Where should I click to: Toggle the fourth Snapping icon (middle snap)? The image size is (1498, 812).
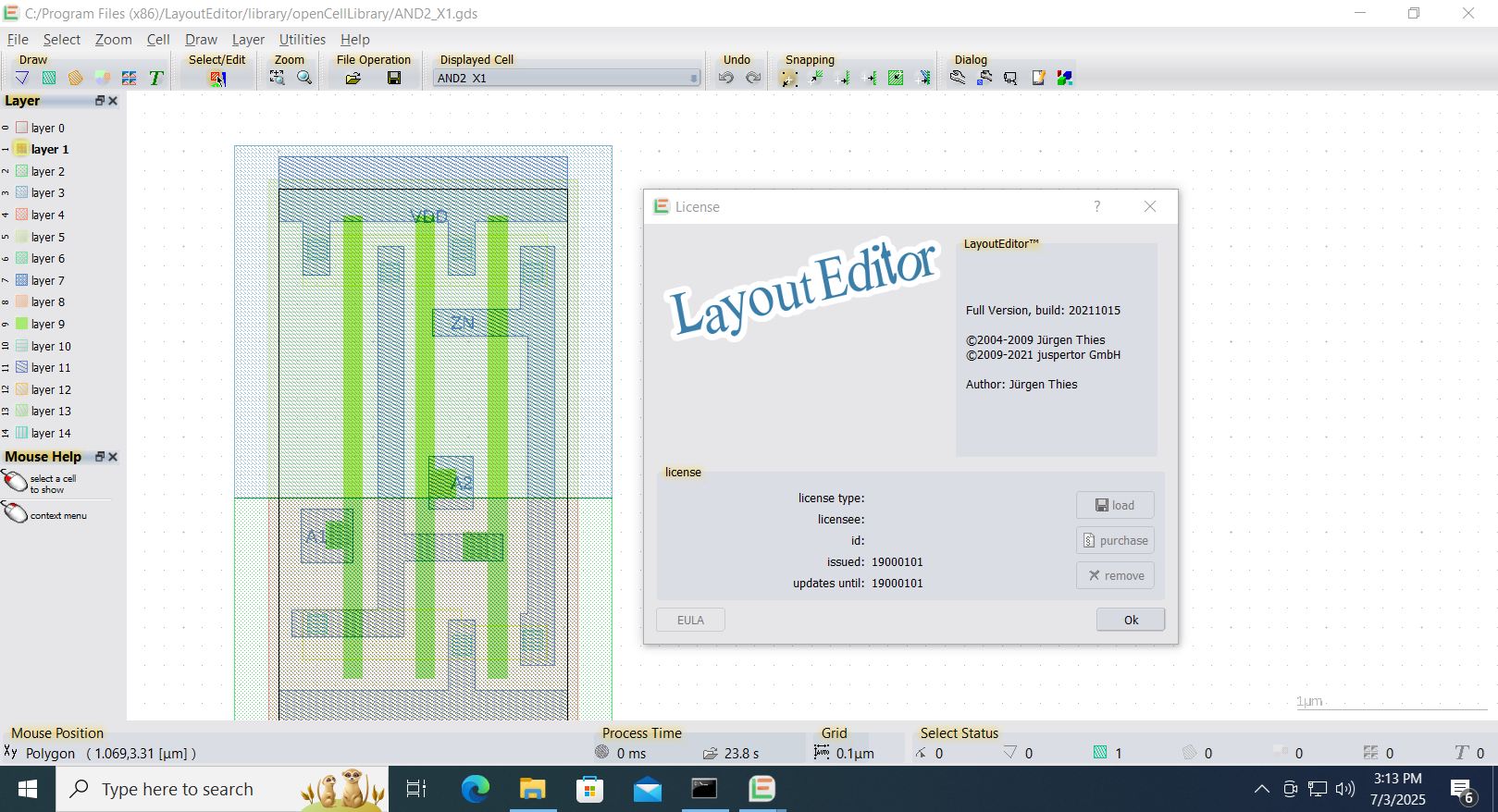click(x=870, y=79)
